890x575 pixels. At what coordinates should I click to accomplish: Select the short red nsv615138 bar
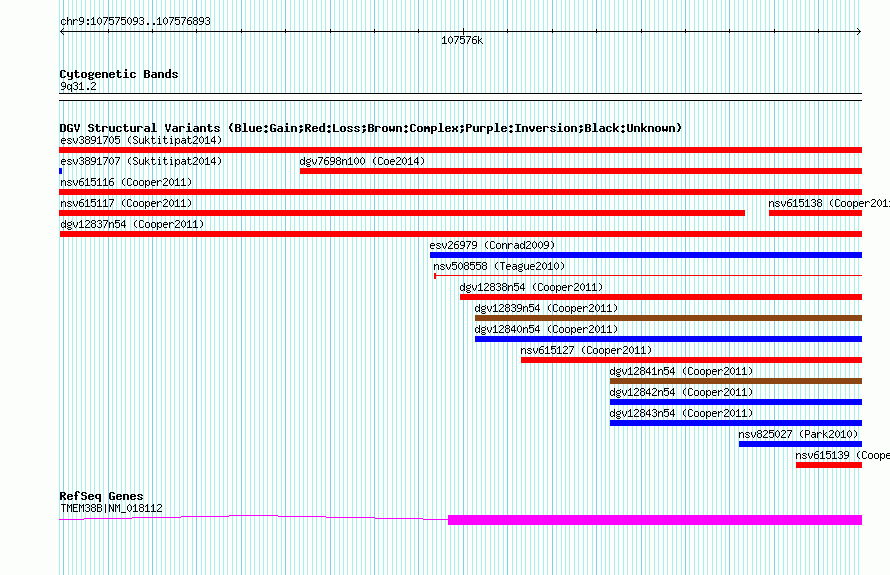(815, 213)
